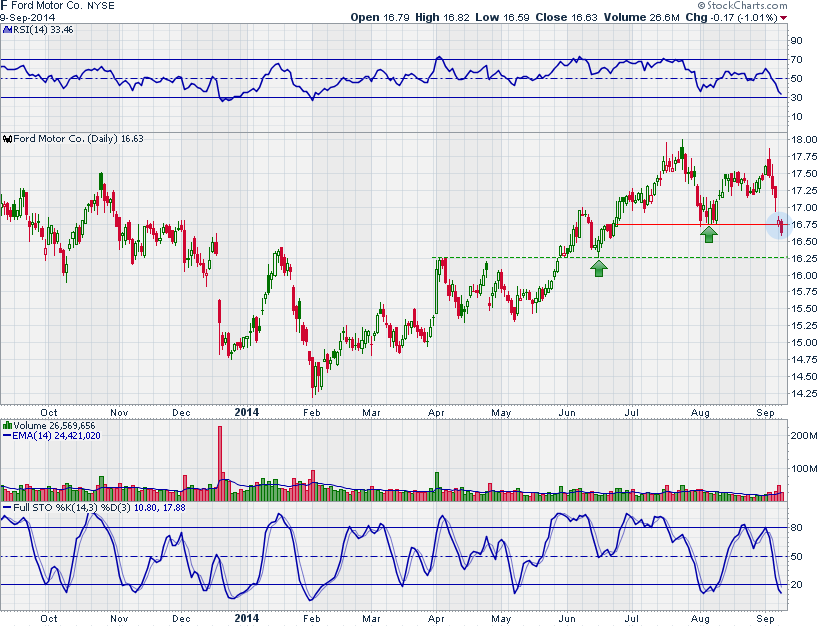Click the 'Close 16.63' value in header
817x626 pixels.
tap(566, 17)
